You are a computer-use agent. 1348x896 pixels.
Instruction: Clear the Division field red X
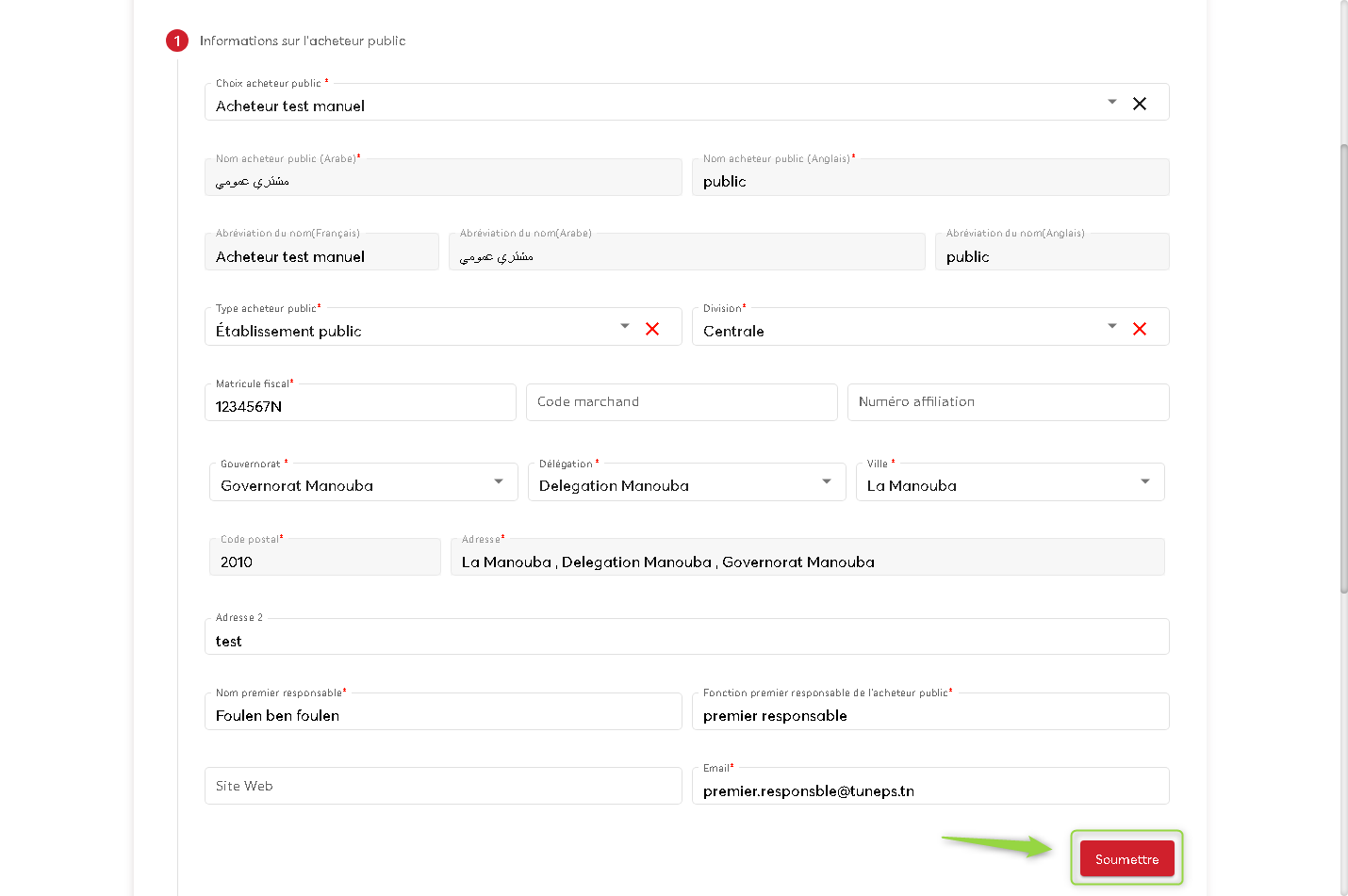[x=1139, y=329]
